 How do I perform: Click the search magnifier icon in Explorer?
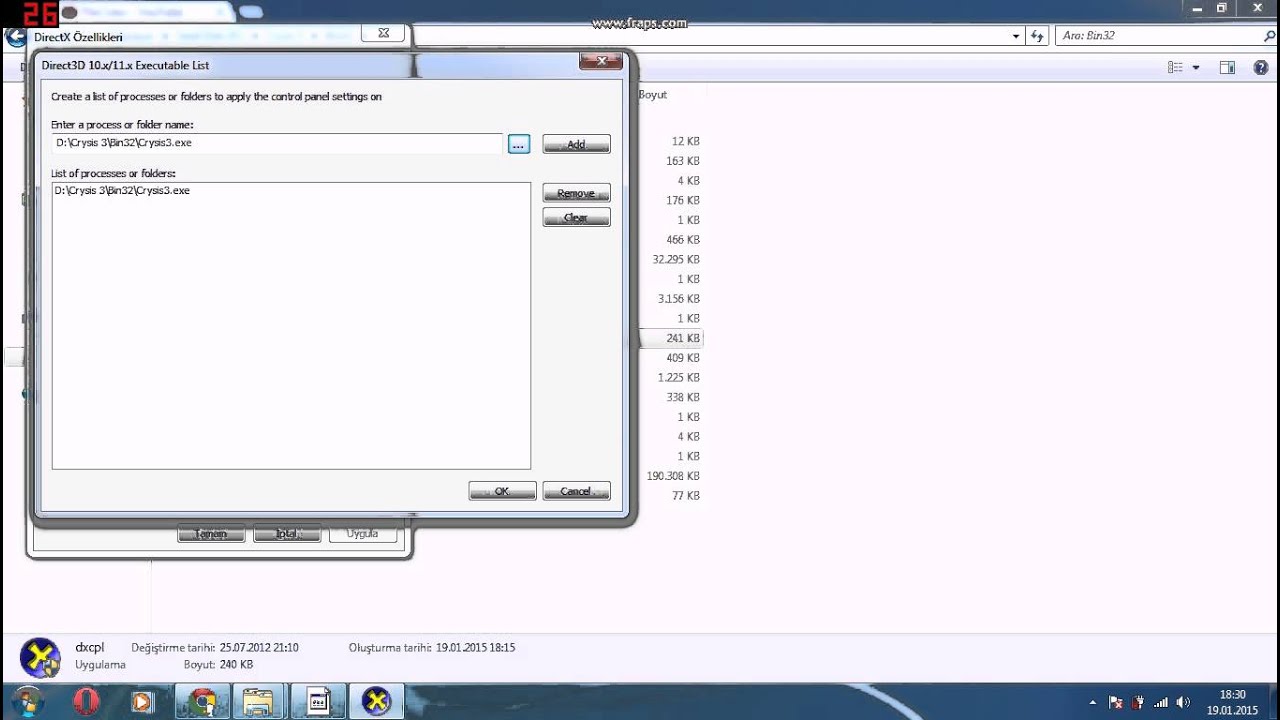(x=1270, y=36)
